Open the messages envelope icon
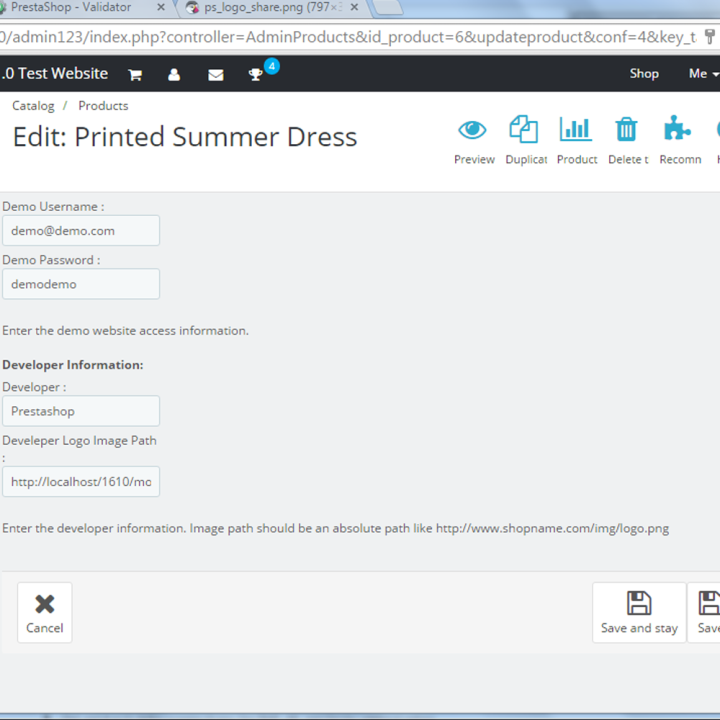 coord(216,75)
